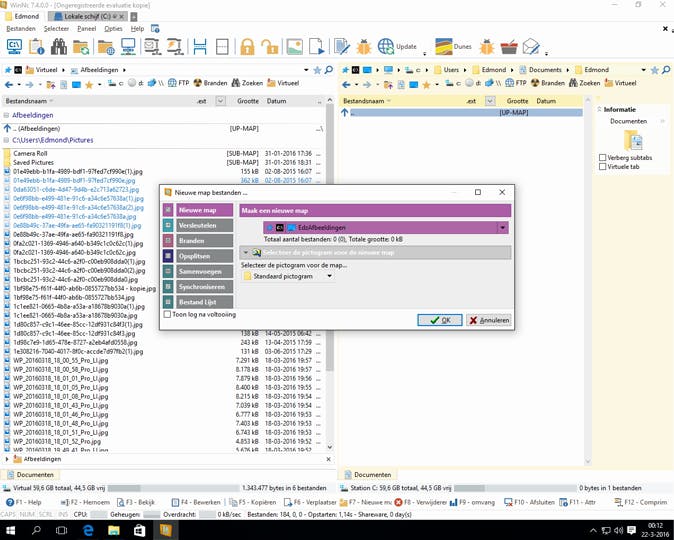Open the Paneel menu
The width and height of the screenshot is (674, 540).
click(86, 29)
